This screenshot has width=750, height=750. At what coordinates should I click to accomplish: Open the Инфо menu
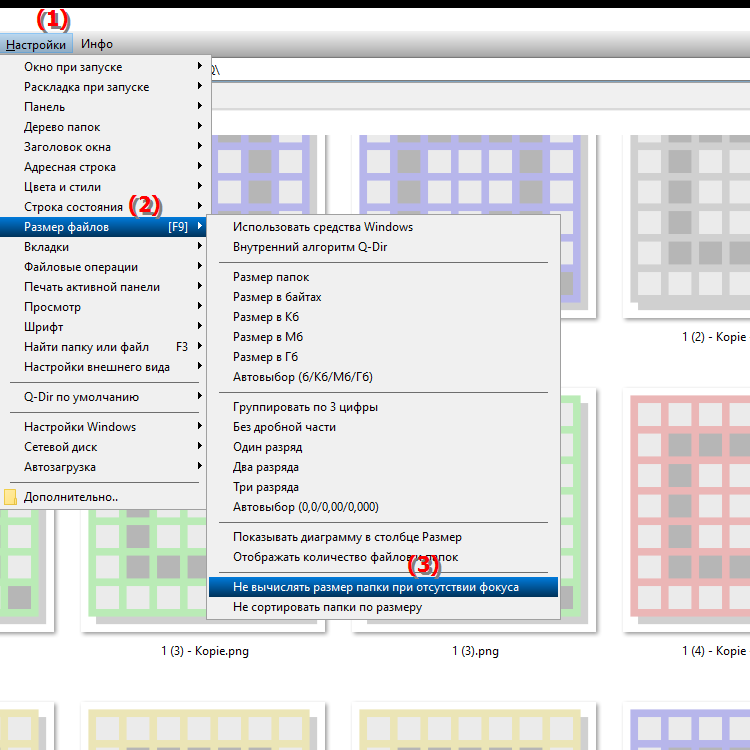pos(97,44)
